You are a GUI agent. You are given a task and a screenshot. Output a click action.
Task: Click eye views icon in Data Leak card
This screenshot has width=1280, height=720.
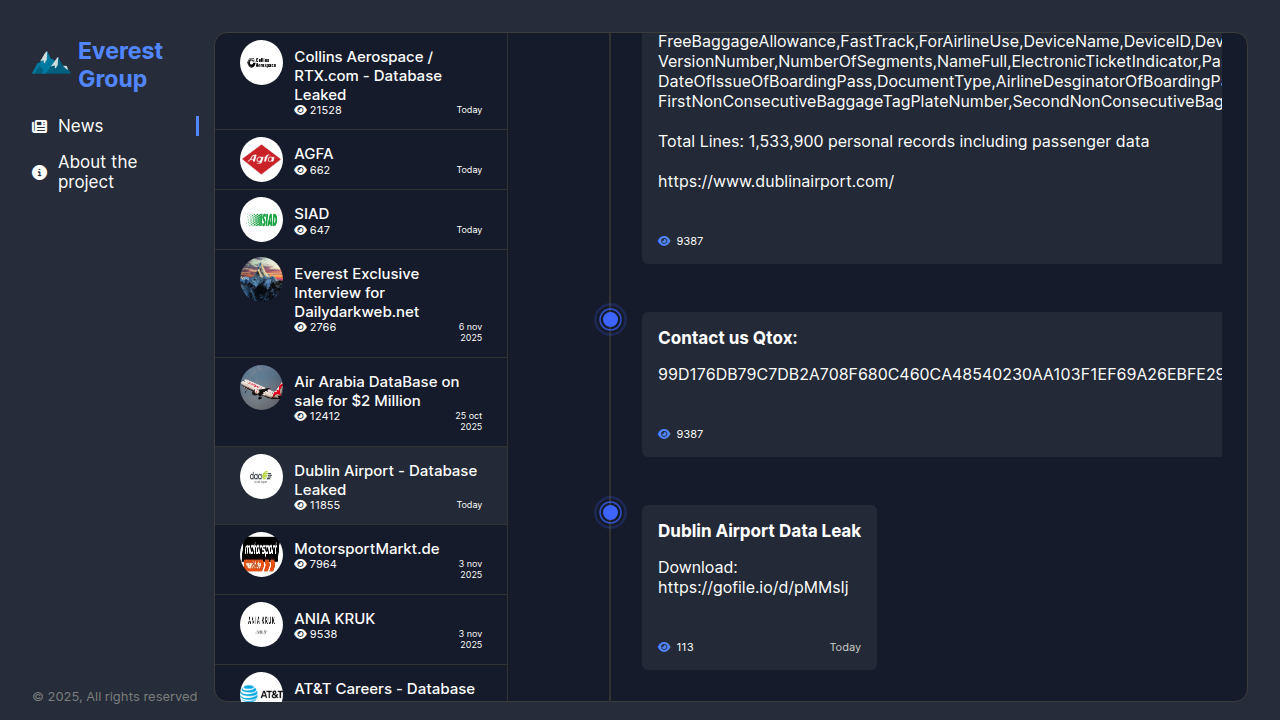[664, 647]
